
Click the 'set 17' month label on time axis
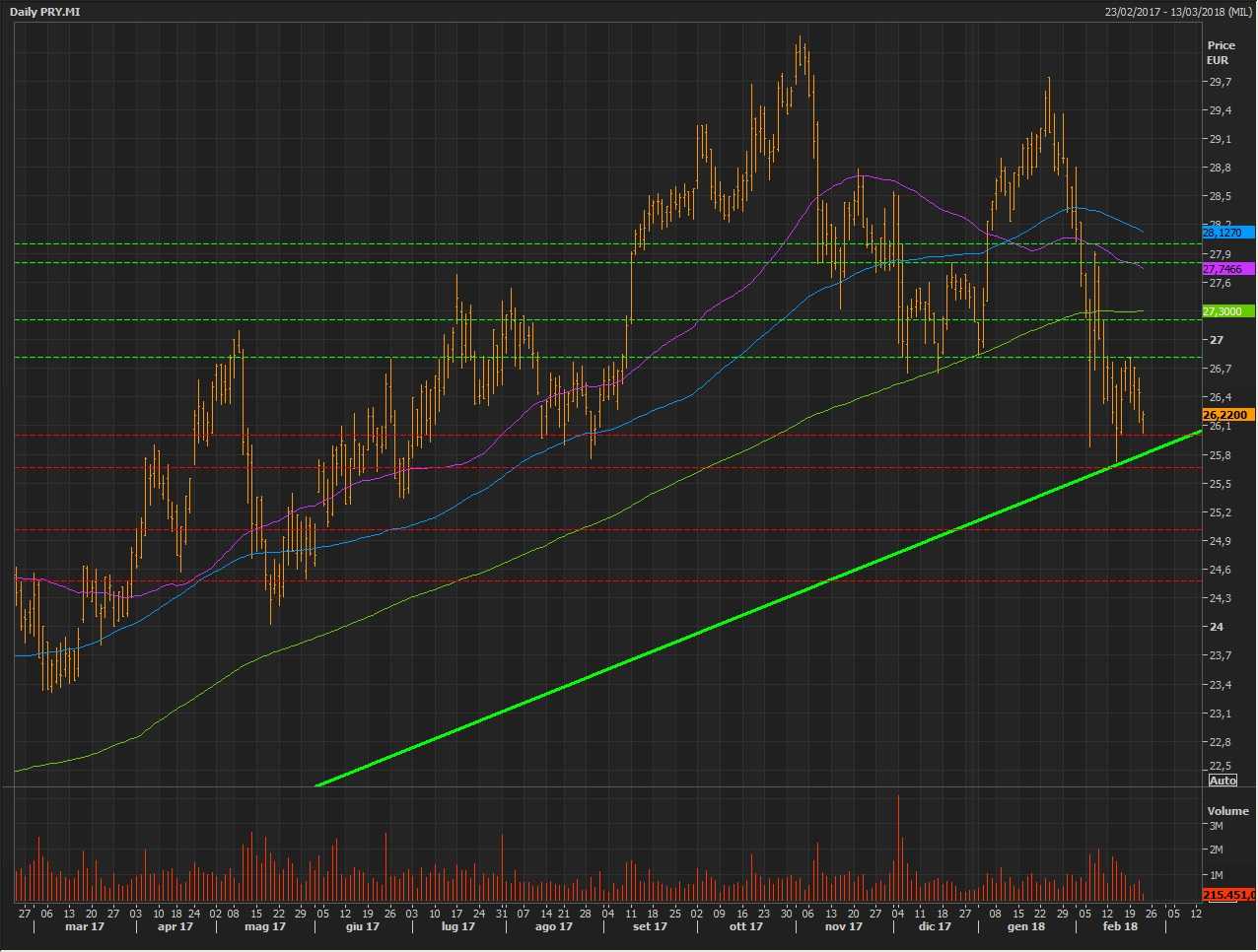tap(650, 926)
